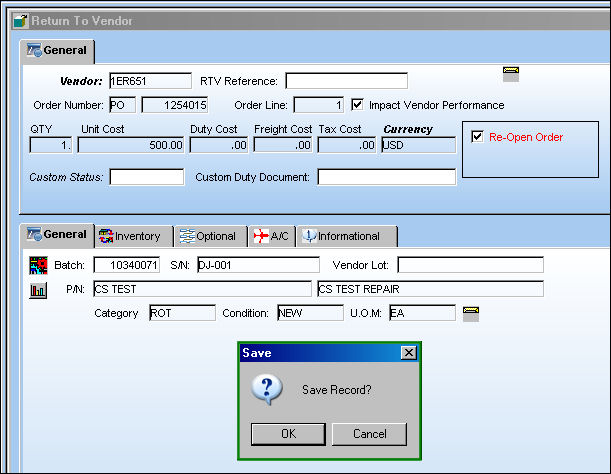Image resolution: width=611 pixels, height=474 pixels.
Task: Click the yellow note icon near RTV Reference
Action: [x=510, y=74]
